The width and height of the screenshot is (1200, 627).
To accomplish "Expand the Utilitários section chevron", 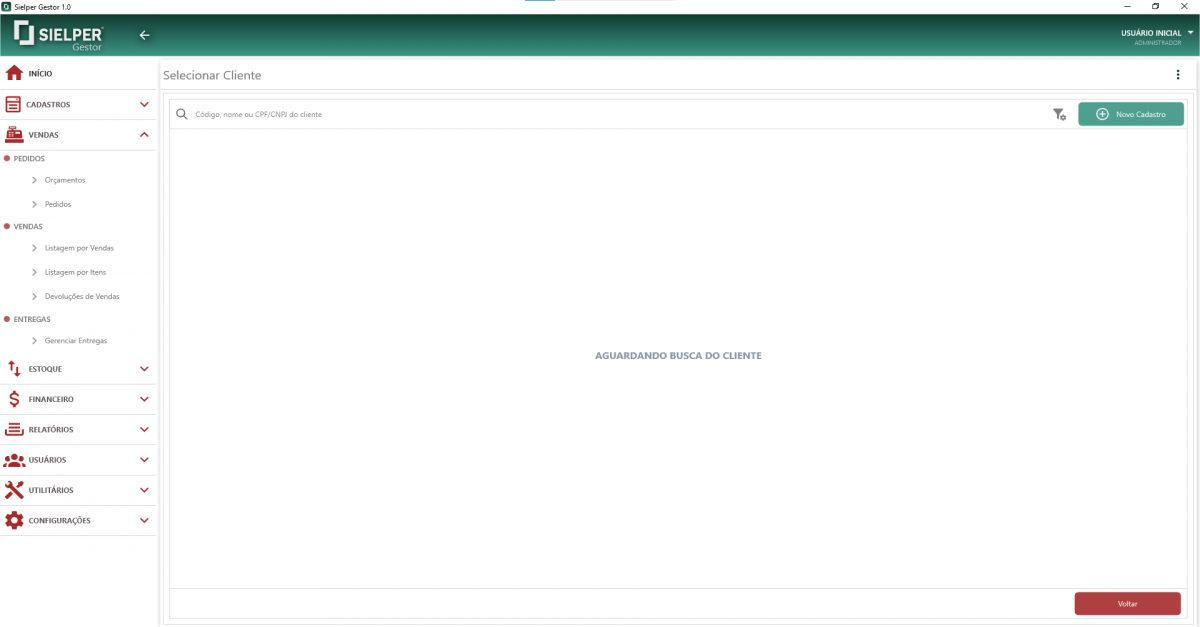I will 144,490.
